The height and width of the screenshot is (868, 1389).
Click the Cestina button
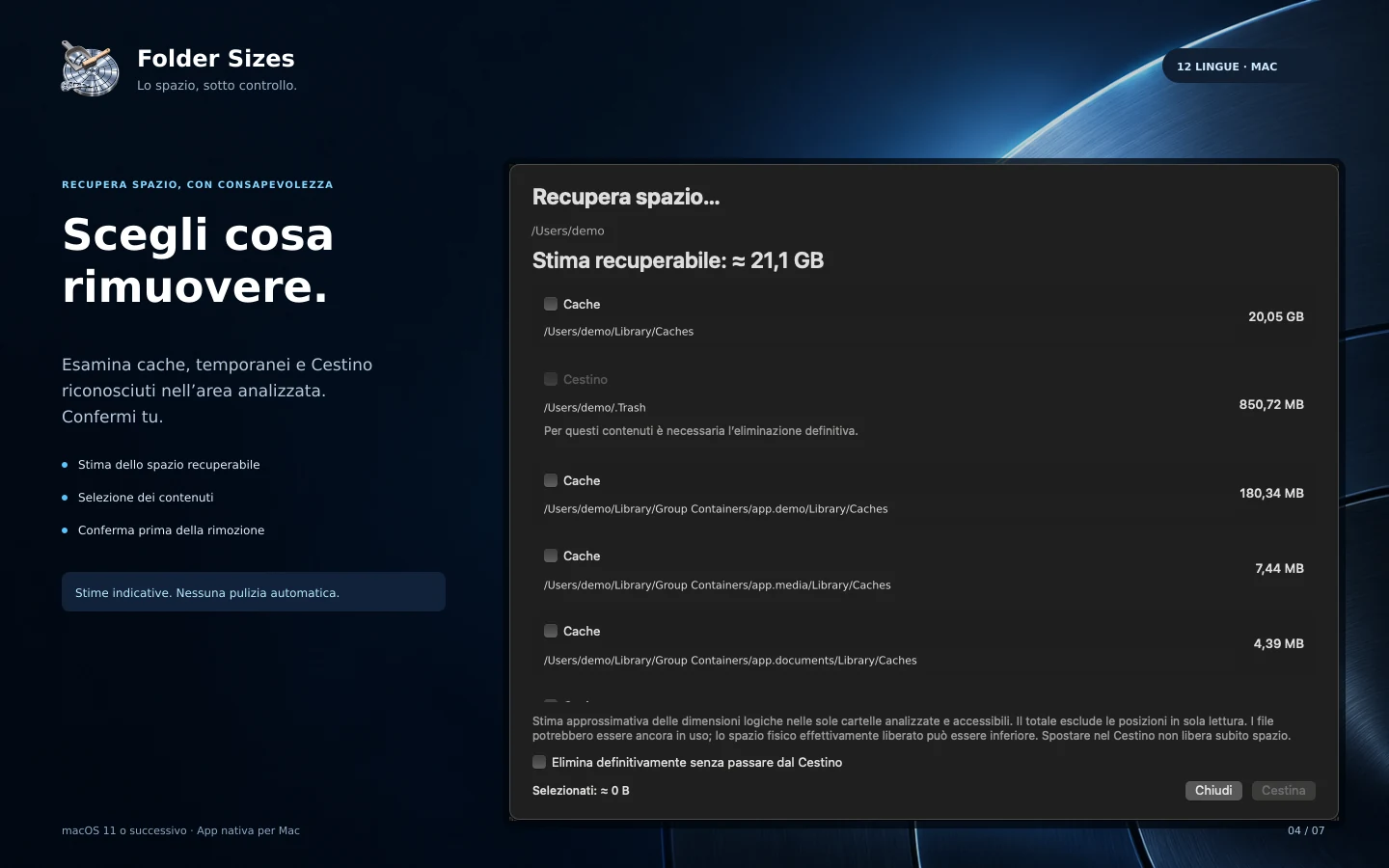[x=1284, y=791]
